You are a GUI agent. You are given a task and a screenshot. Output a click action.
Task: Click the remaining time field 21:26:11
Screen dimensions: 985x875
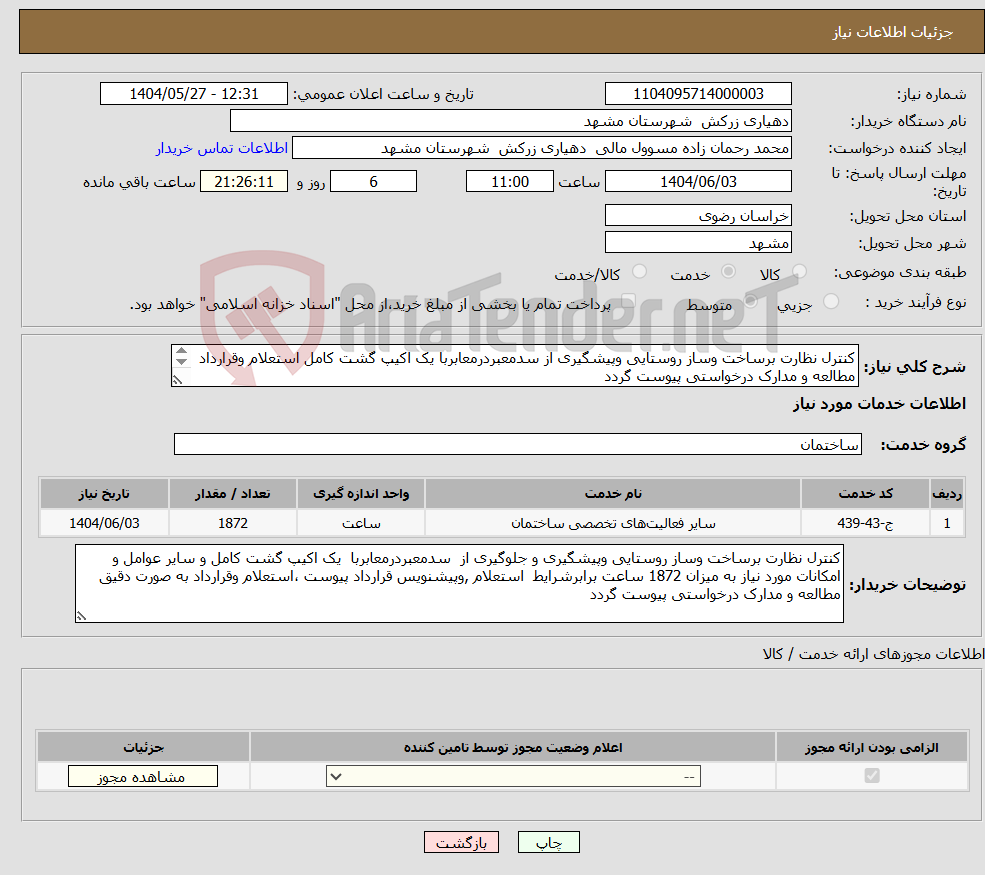coord(244,182)
